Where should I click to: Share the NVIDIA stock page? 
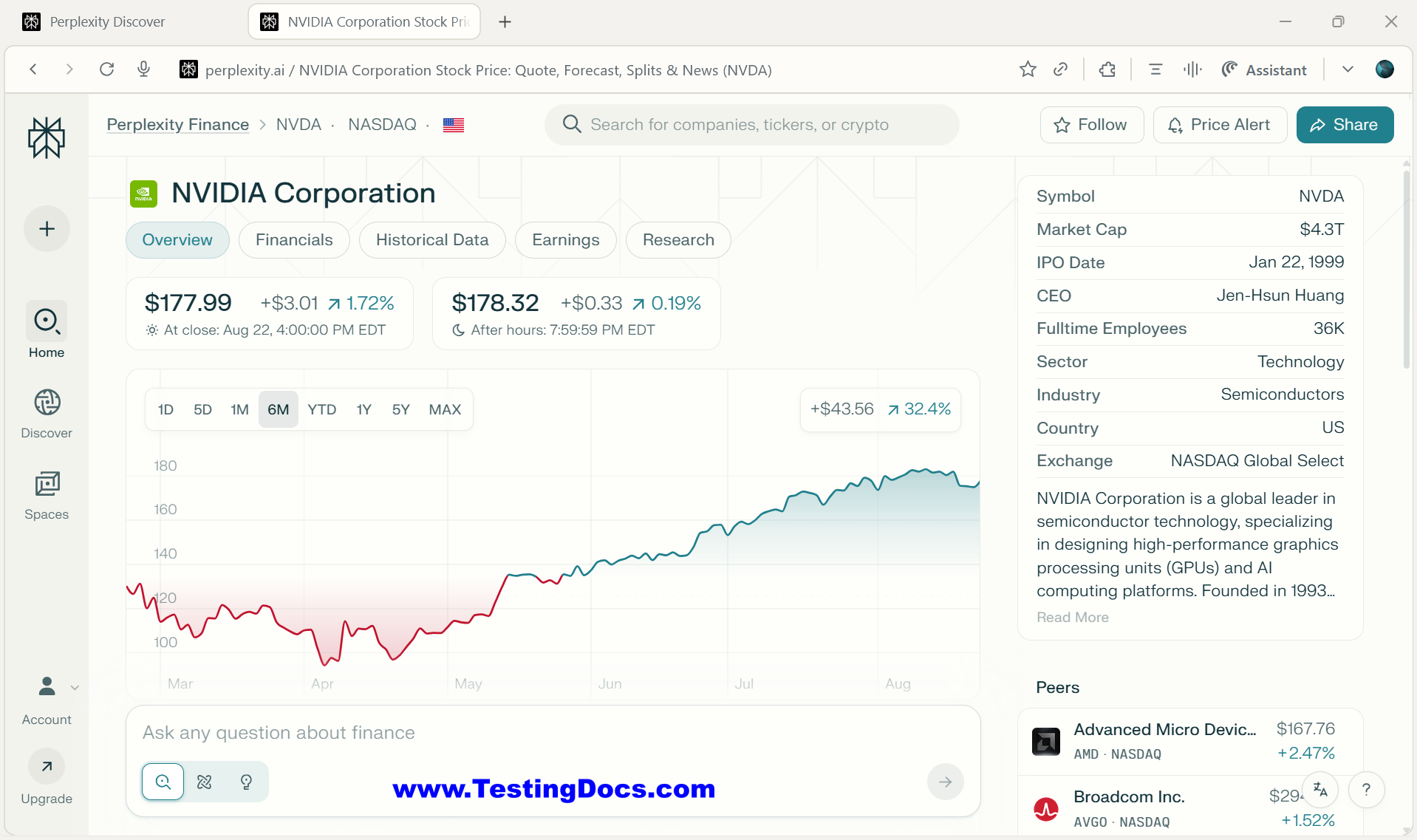(1344, 124)
